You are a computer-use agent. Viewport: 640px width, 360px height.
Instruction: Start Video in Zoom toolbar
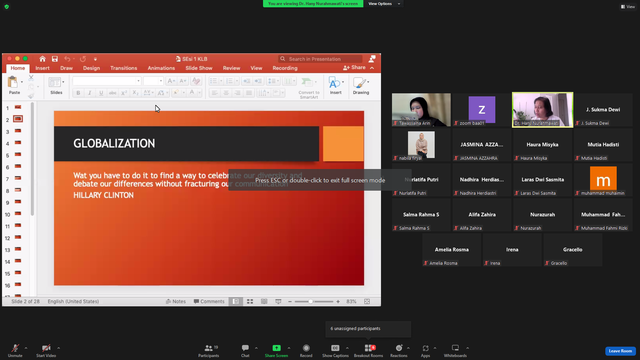[x=46, y=350]
